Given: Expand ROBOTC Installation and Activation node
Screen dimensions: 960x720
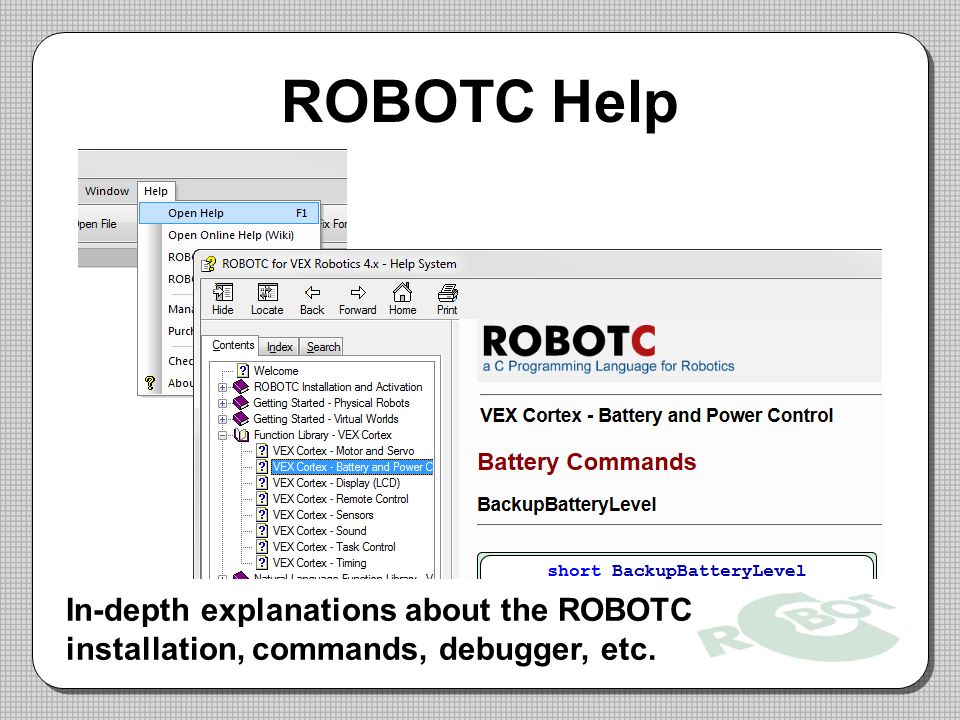Looking at the screenshot, I should [223, 387].
